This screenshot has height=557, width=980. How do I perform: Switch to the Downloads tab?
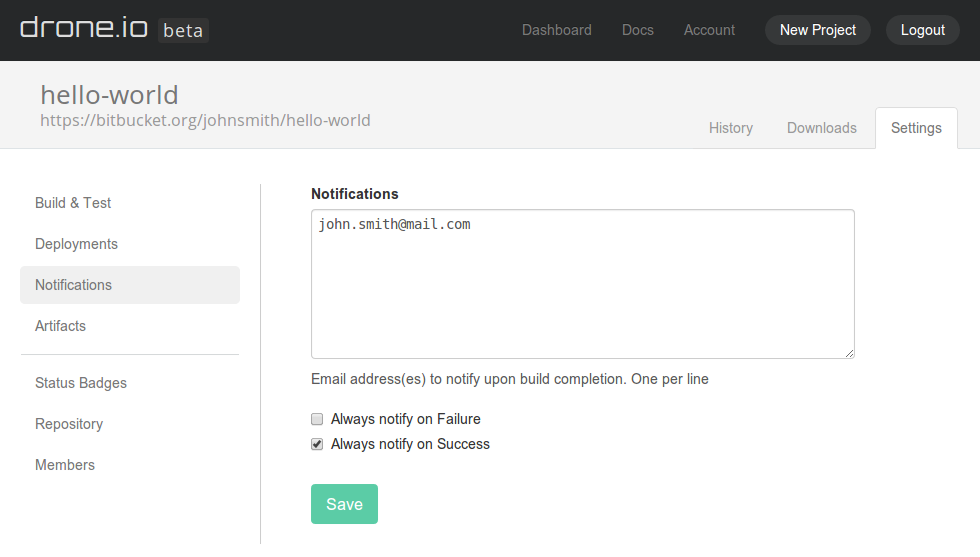[x=821, y=128]
